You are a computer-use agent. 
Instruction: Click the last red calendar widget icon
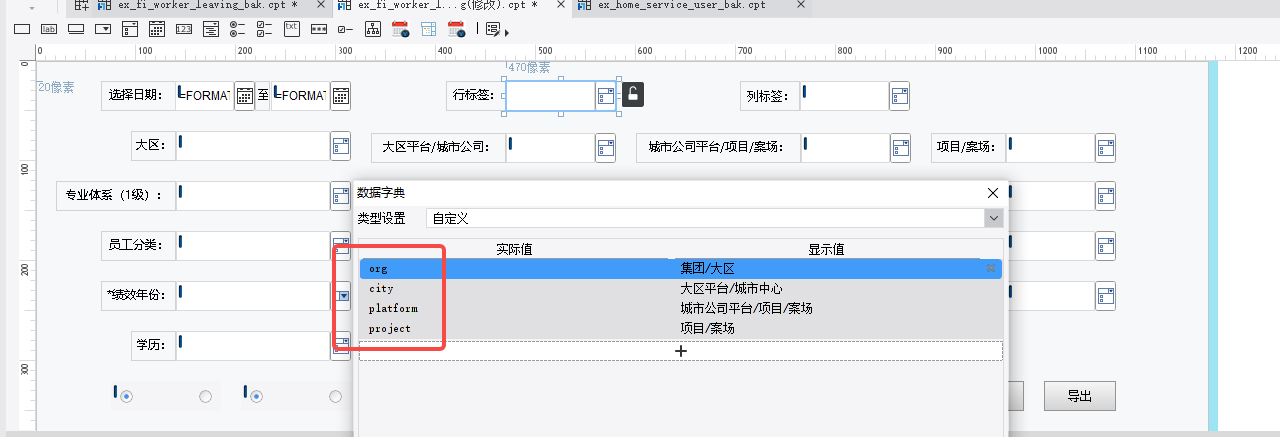point(455,29)
